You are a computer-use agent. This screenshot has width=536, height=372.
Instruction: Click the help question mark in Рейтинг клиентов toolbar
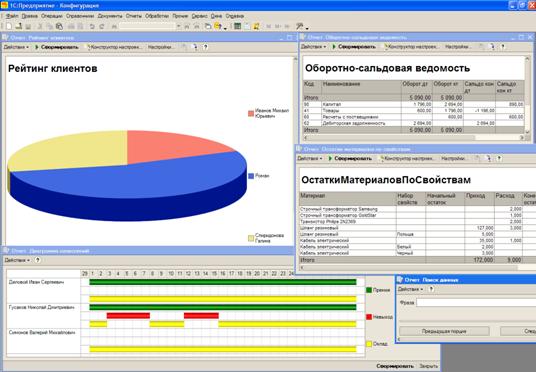[205, 47]
